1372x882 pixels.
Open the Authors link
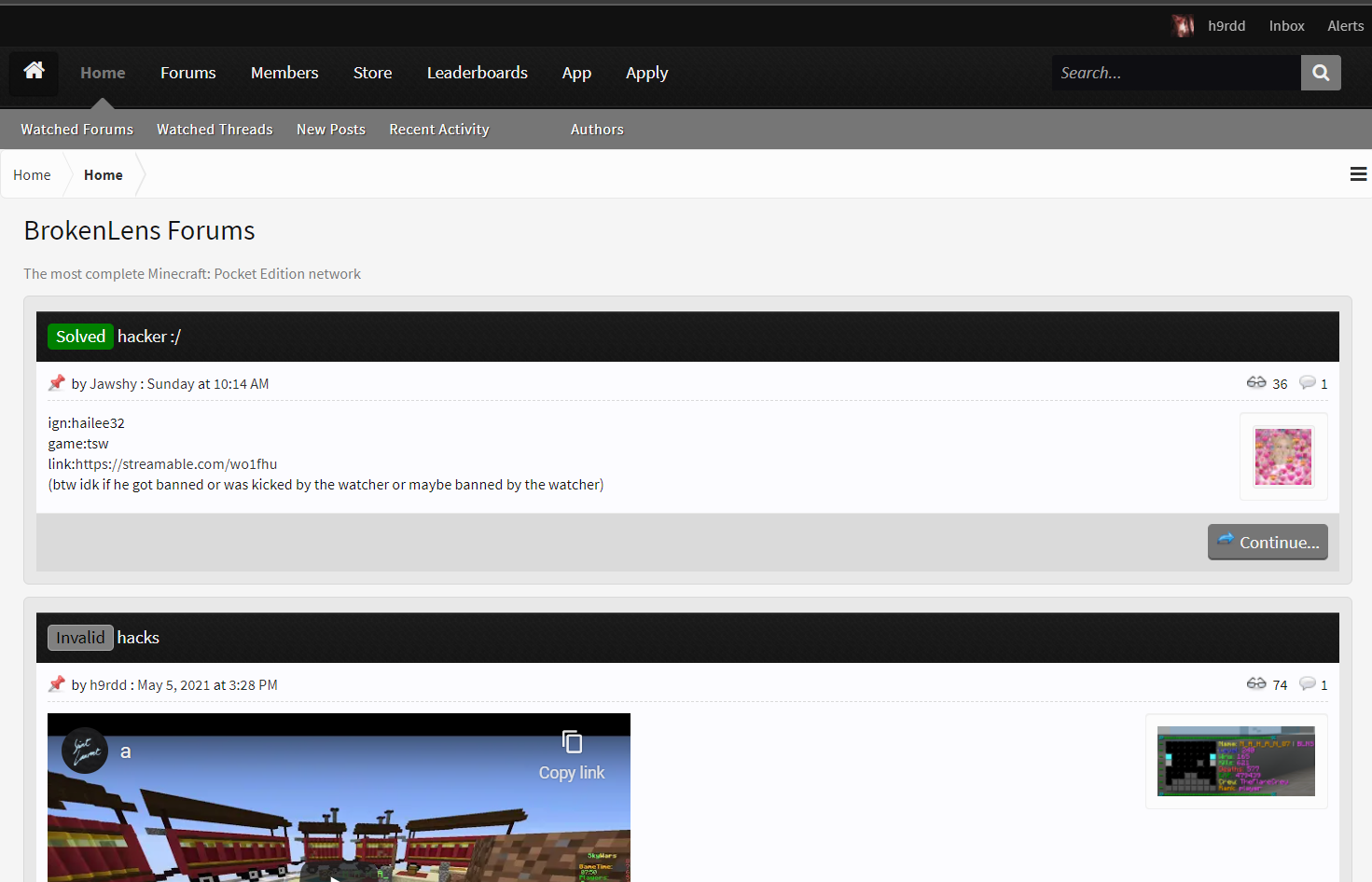click(x=597, y=130)
